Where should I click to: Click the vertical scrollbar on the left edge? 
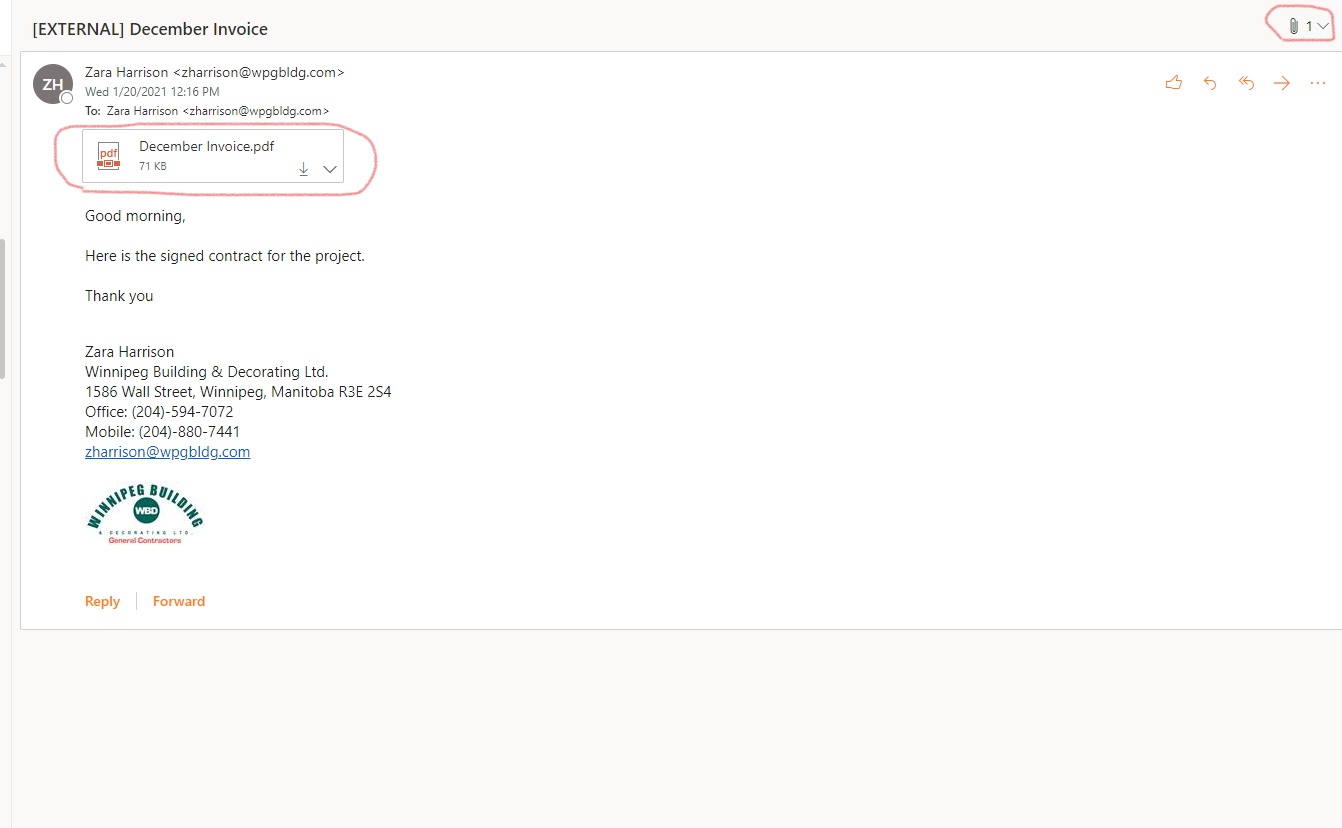click(4, 308)
